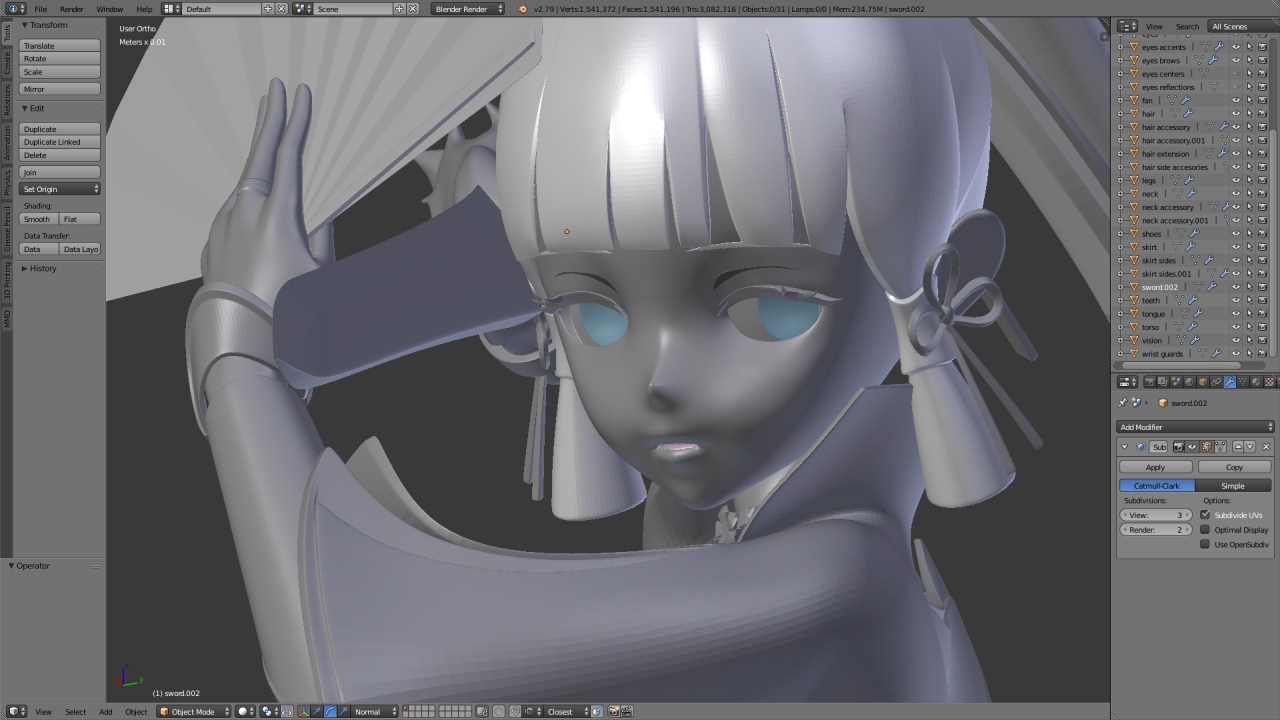Open the Constraints properties tab (chain icon)
Image resolution: width=1280 pixels, height=720 pixels.
click(1216, 382)
